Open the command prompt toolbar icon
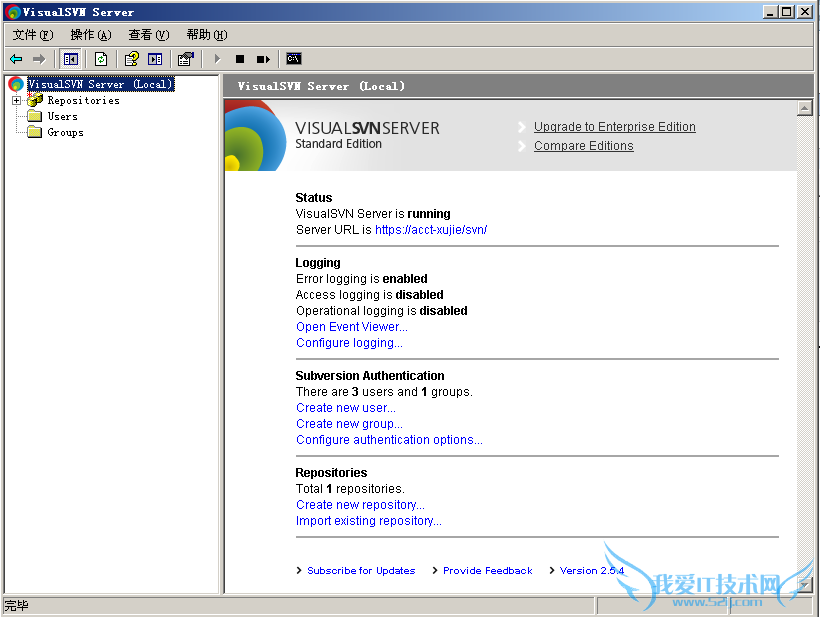 point(294,59)
